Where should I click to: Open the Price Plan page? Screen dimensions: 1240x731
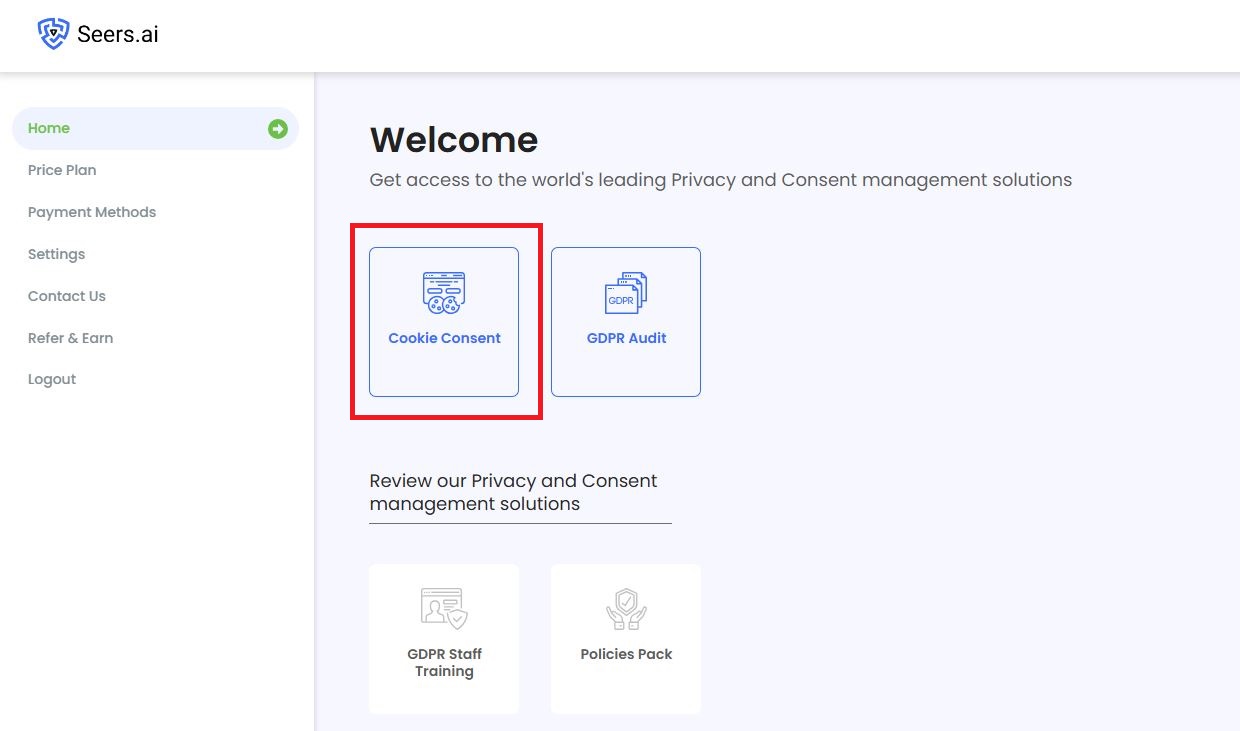point(62,170)
